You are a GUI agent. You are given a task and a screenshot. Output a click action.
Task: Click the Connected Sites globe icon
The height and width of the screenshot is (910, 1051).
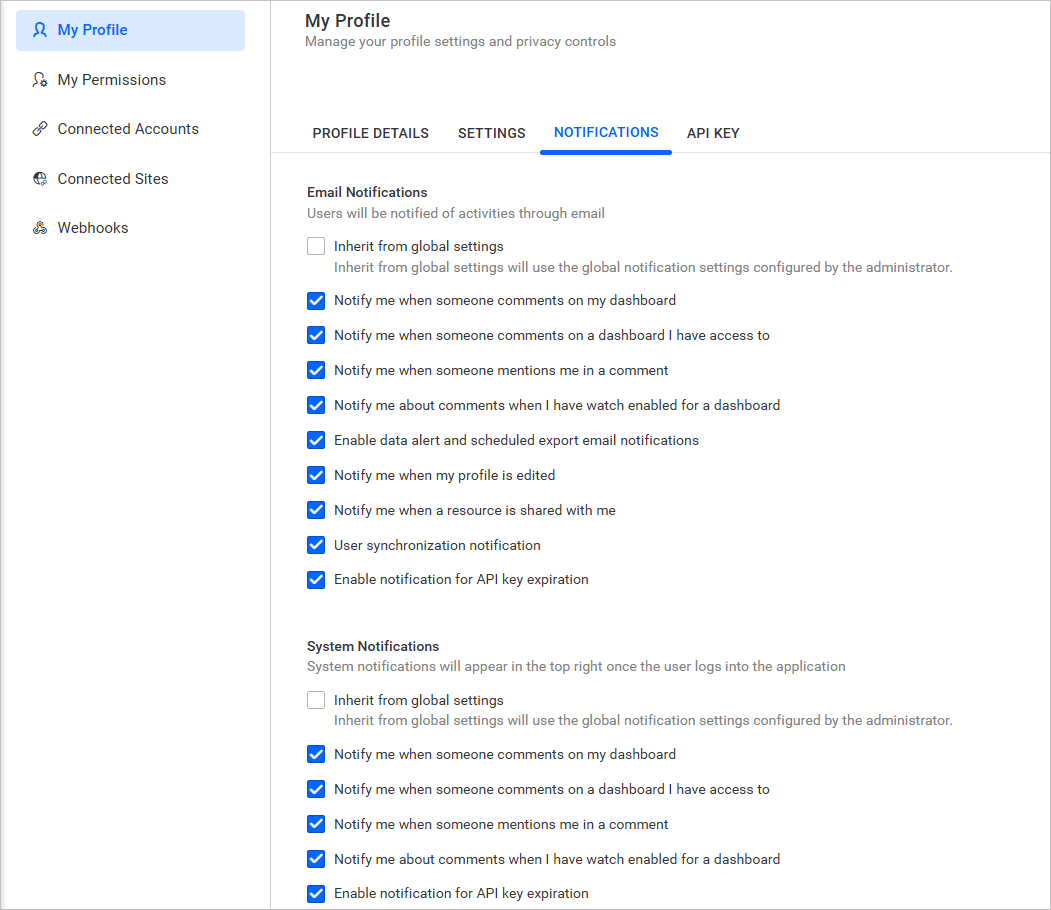coord(39,178)
